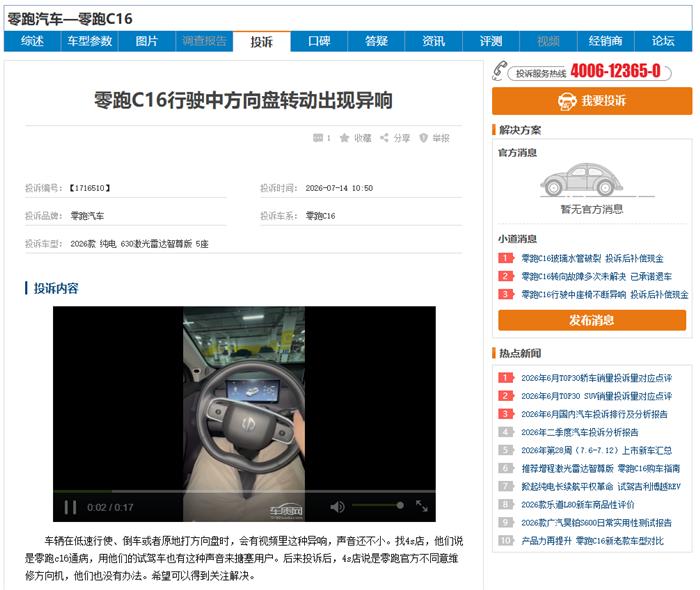Open 零跑C16转向故障多次未解决 link
The width and height of the screenshot is (700, 590).
[x=596, y=276]
